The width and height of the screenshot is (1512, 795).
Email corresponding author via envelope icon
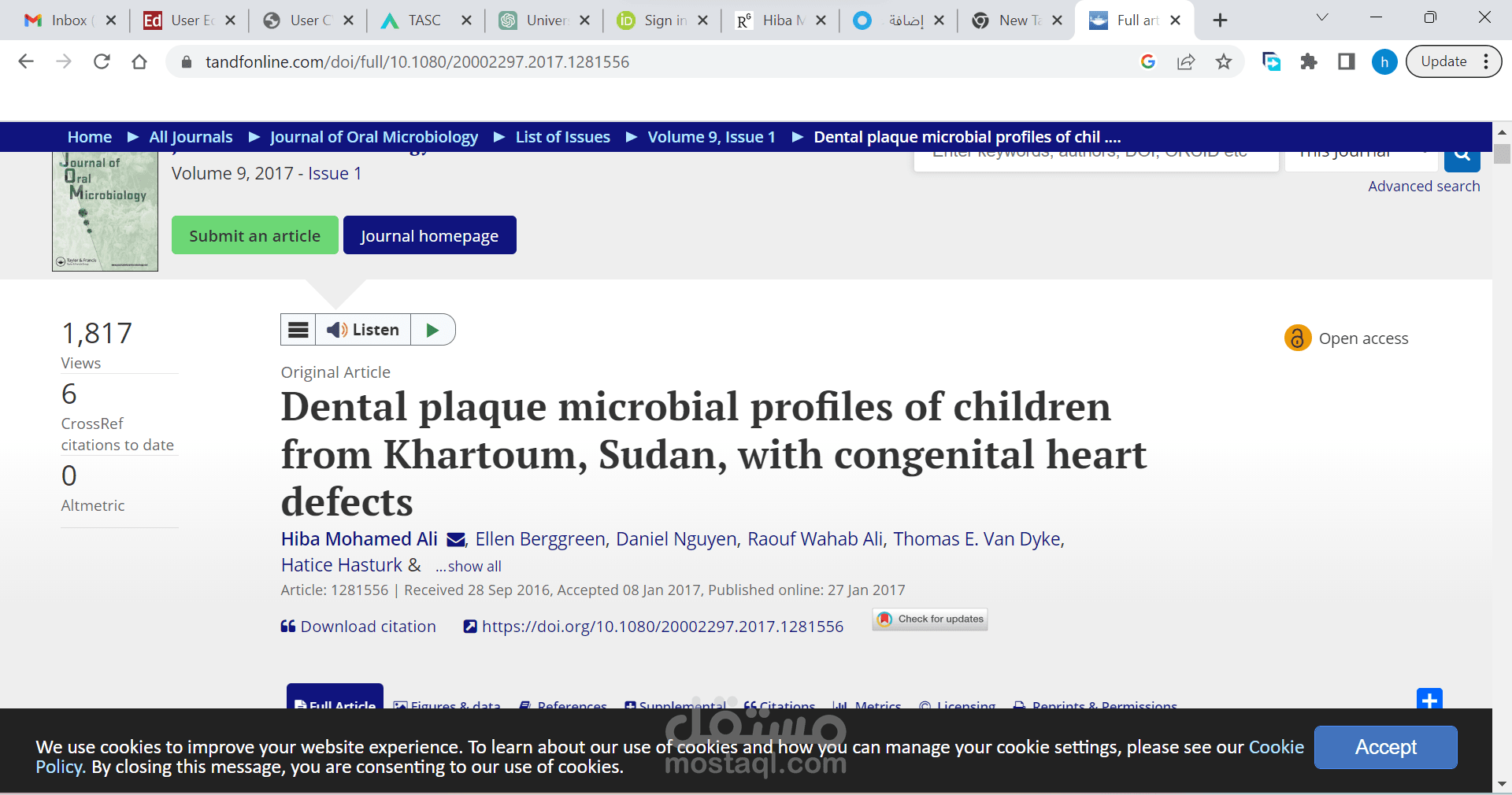pos(456,540)
